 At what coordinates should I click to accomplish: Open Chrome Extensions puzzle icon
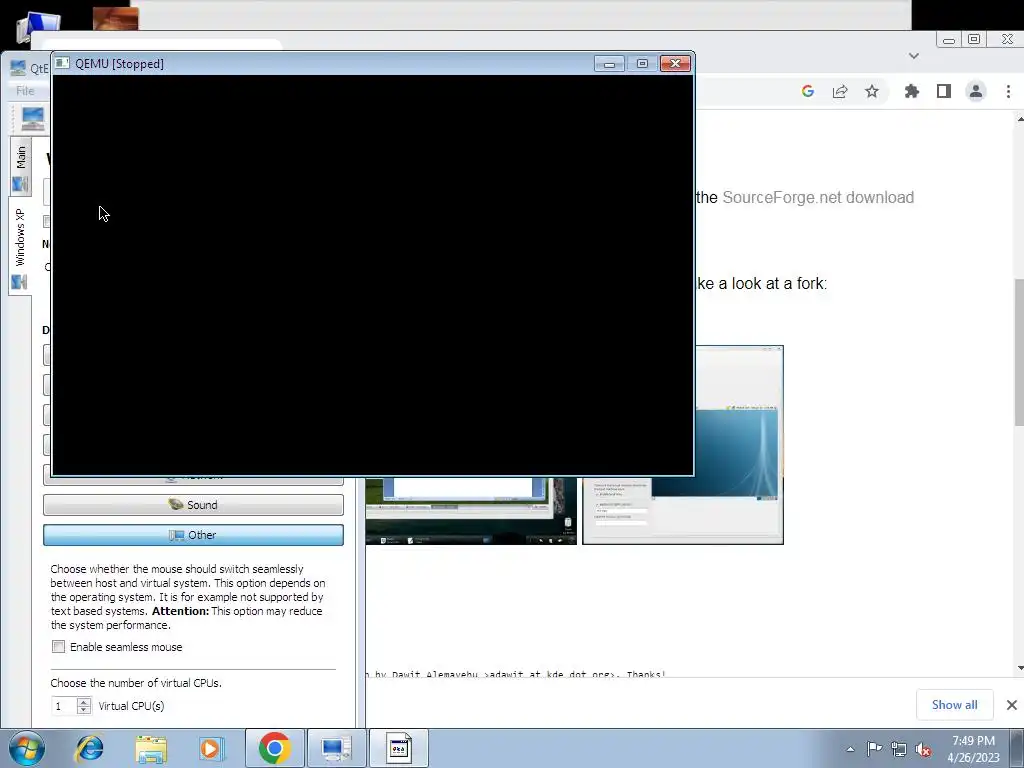coord(912,91)
